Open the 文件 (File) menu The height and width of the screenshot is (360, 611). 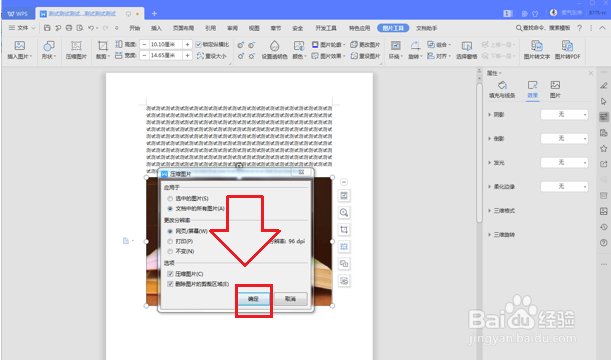pos(22,28)
